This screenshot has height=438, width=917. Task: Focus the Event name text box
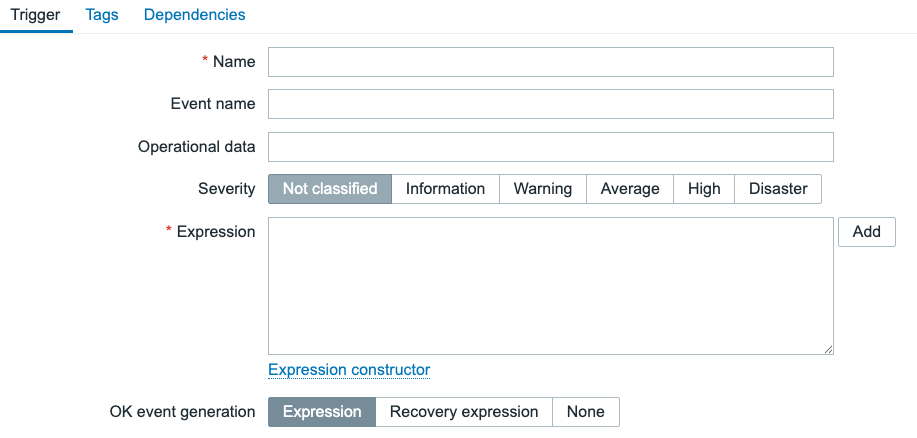pyautogui.click(x=550, y=104)
